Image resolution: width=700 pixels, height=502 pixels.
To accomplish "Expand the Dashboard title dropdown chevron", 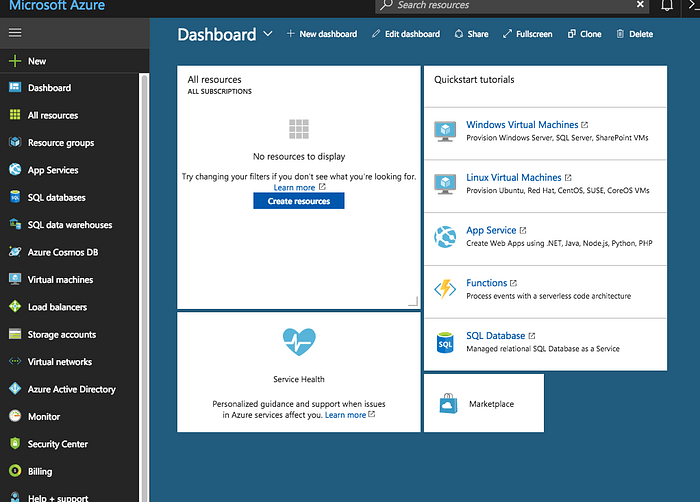I will [267, 34].
